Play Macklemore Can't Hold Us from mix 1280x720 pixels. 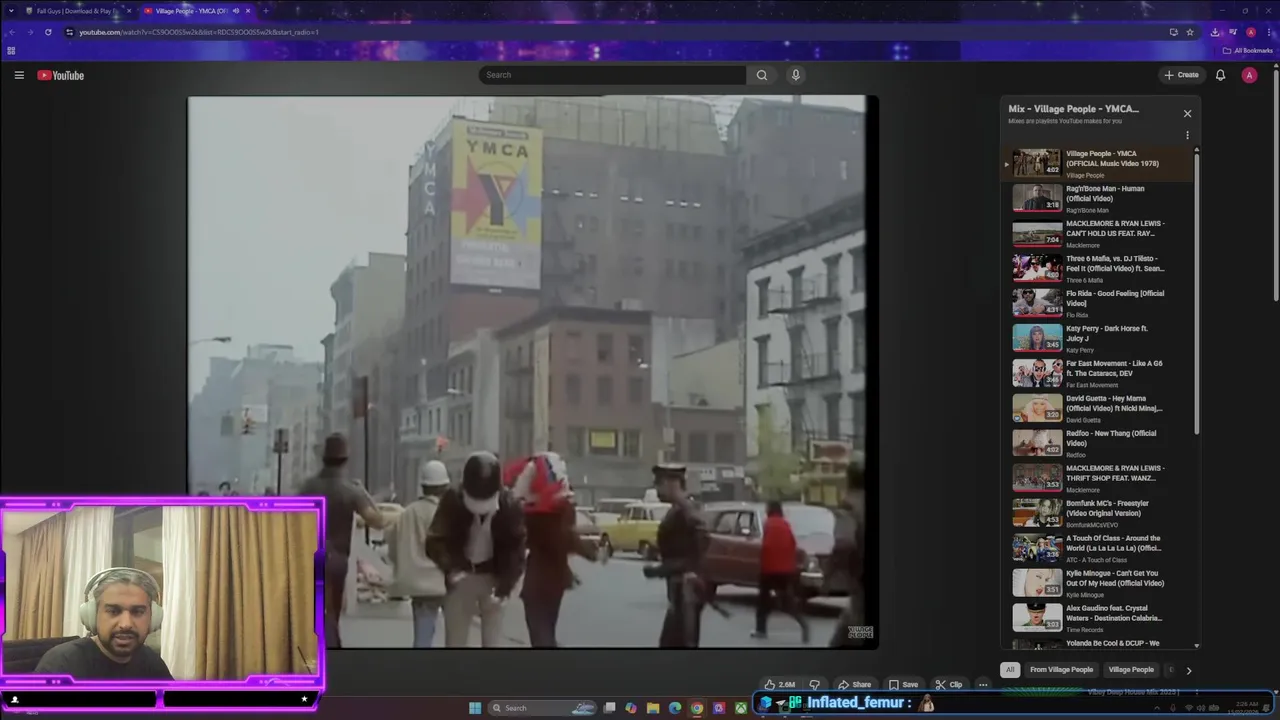pos(1097,233)
